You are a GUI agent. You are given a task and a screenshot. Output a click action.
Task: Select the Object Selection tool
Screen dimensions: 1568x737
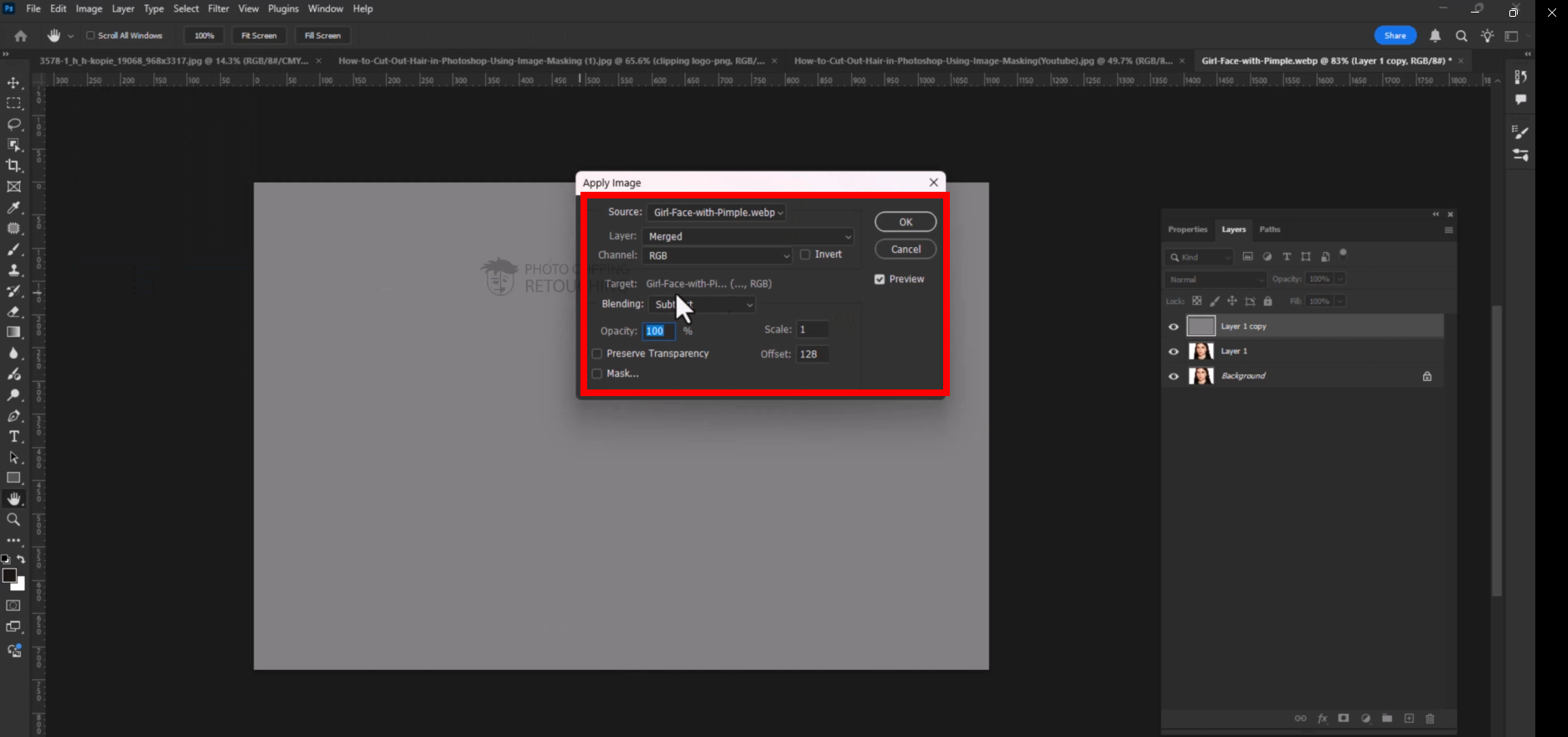13,145
